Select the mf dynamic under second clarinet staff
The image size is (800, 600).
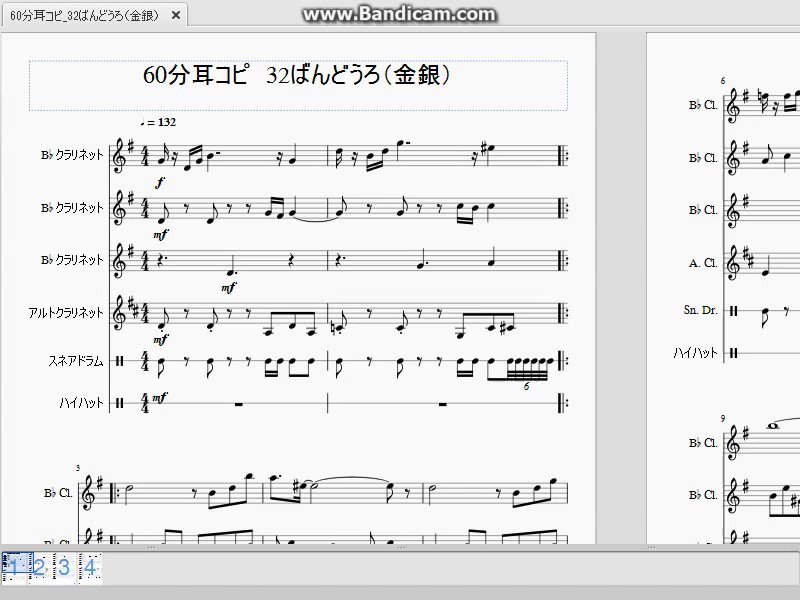tap(161, 235)
